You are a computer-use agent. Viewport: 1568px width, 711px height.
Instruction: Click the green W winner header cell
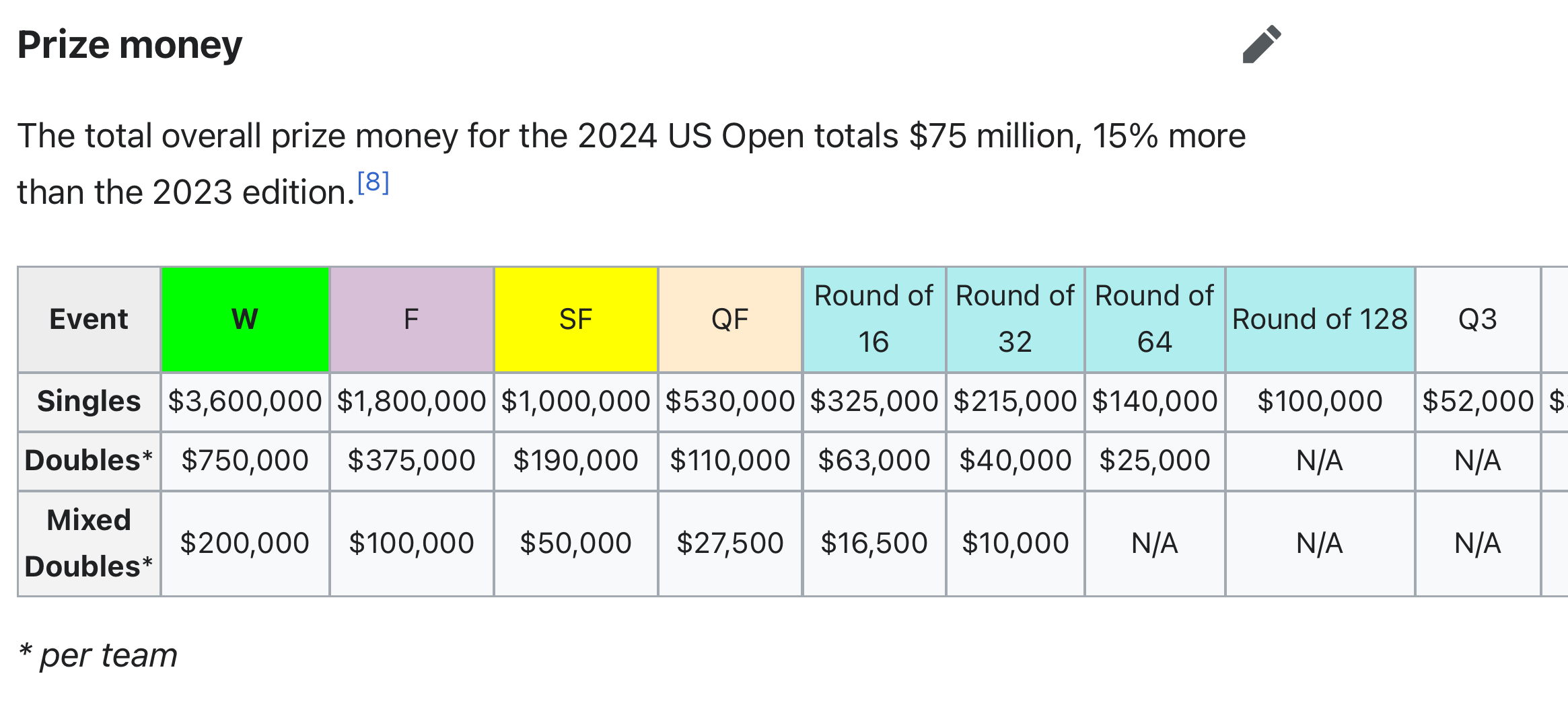click(x=245, y=320)
